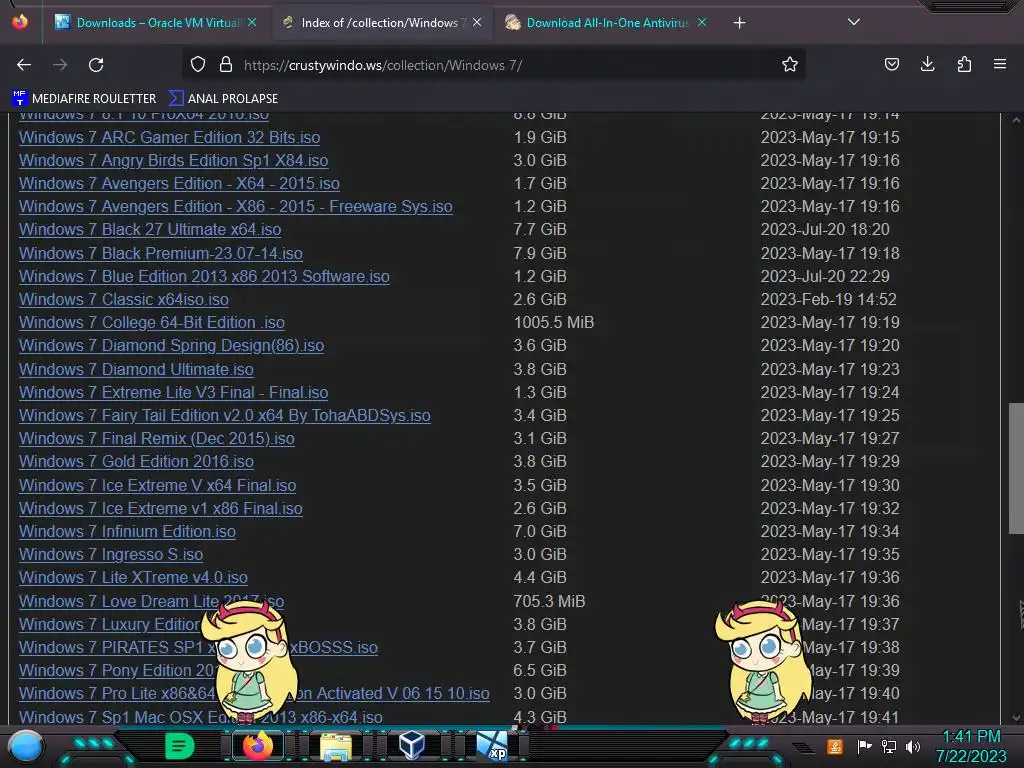Open Windows 7 Fairy Tail Edition v2.0 link

click(x=225, y=415)
